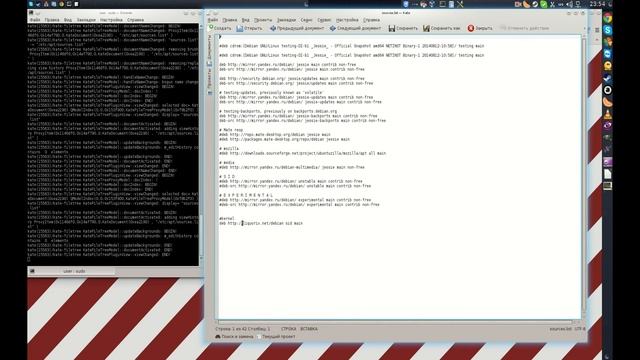This screenshot has width=640, height=360.
Task: Launch VLC media player from the dock
Action: coord(607,114)
